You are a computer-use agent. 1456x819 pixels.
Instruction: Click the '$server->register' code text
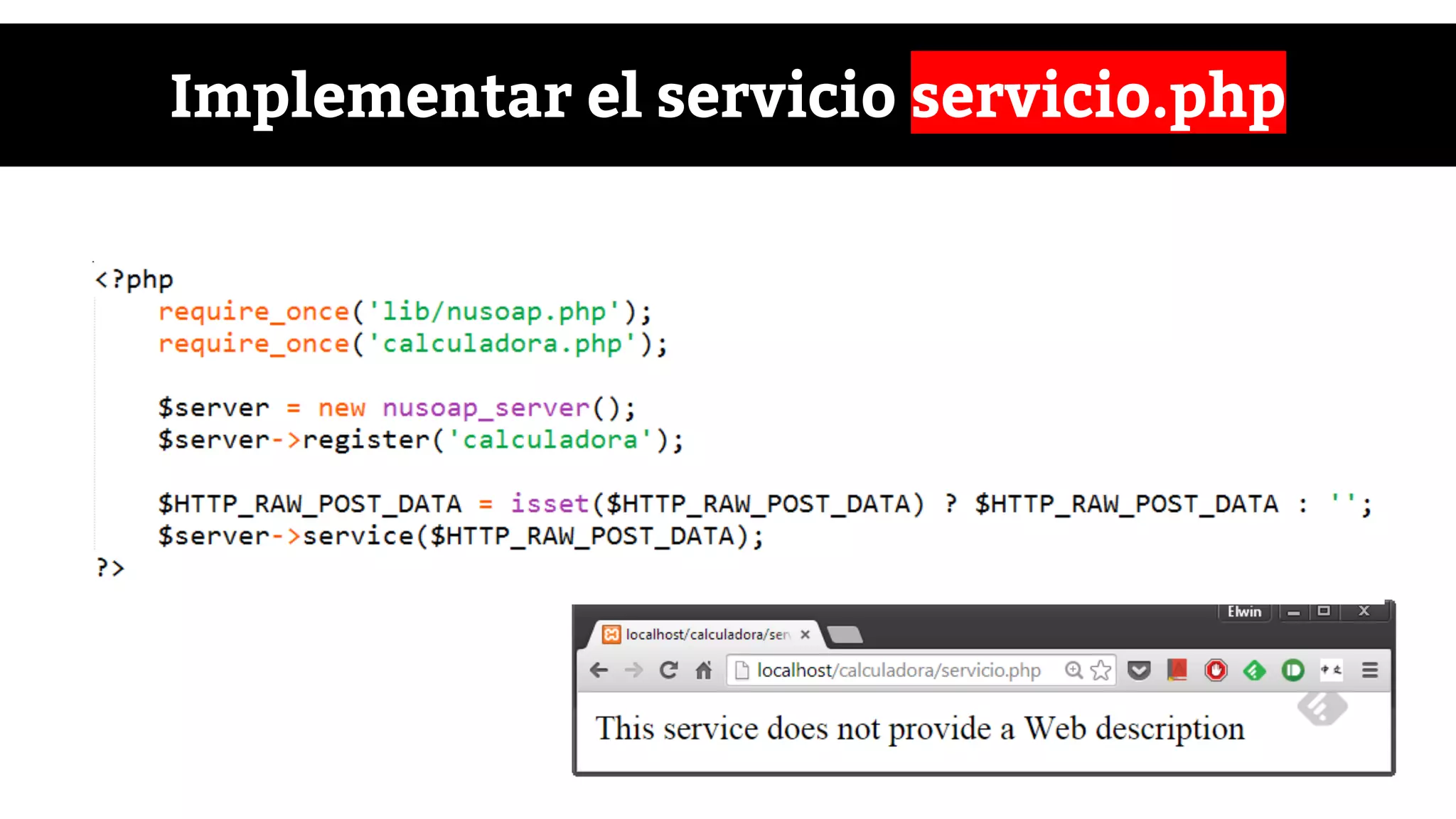[x=294, y=439]
